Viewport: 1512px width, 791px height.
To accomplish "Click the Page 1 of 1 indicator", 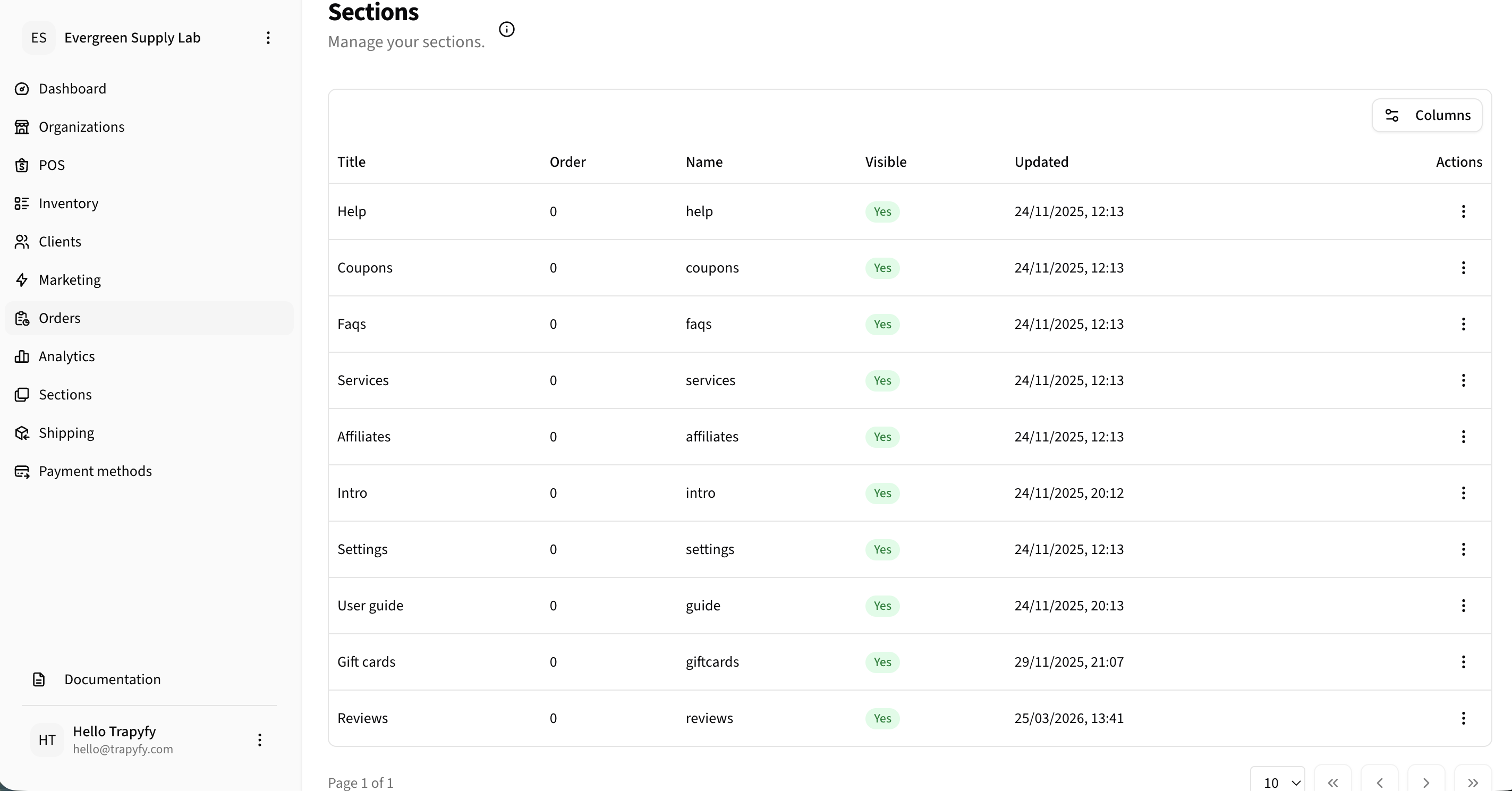I will (360, 783).
